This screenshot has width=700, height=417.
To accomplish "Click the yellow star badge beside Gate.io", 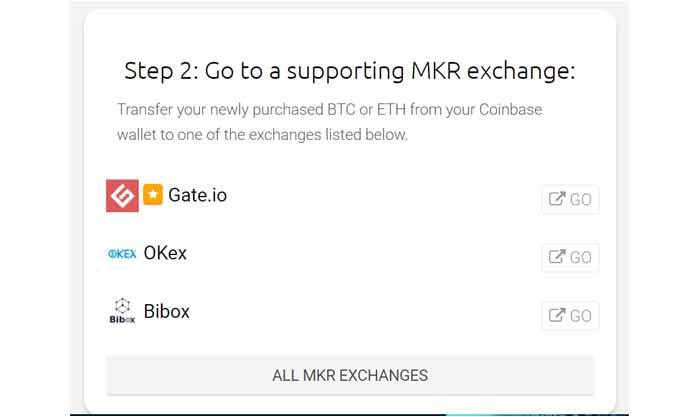I will coord(153,195).
